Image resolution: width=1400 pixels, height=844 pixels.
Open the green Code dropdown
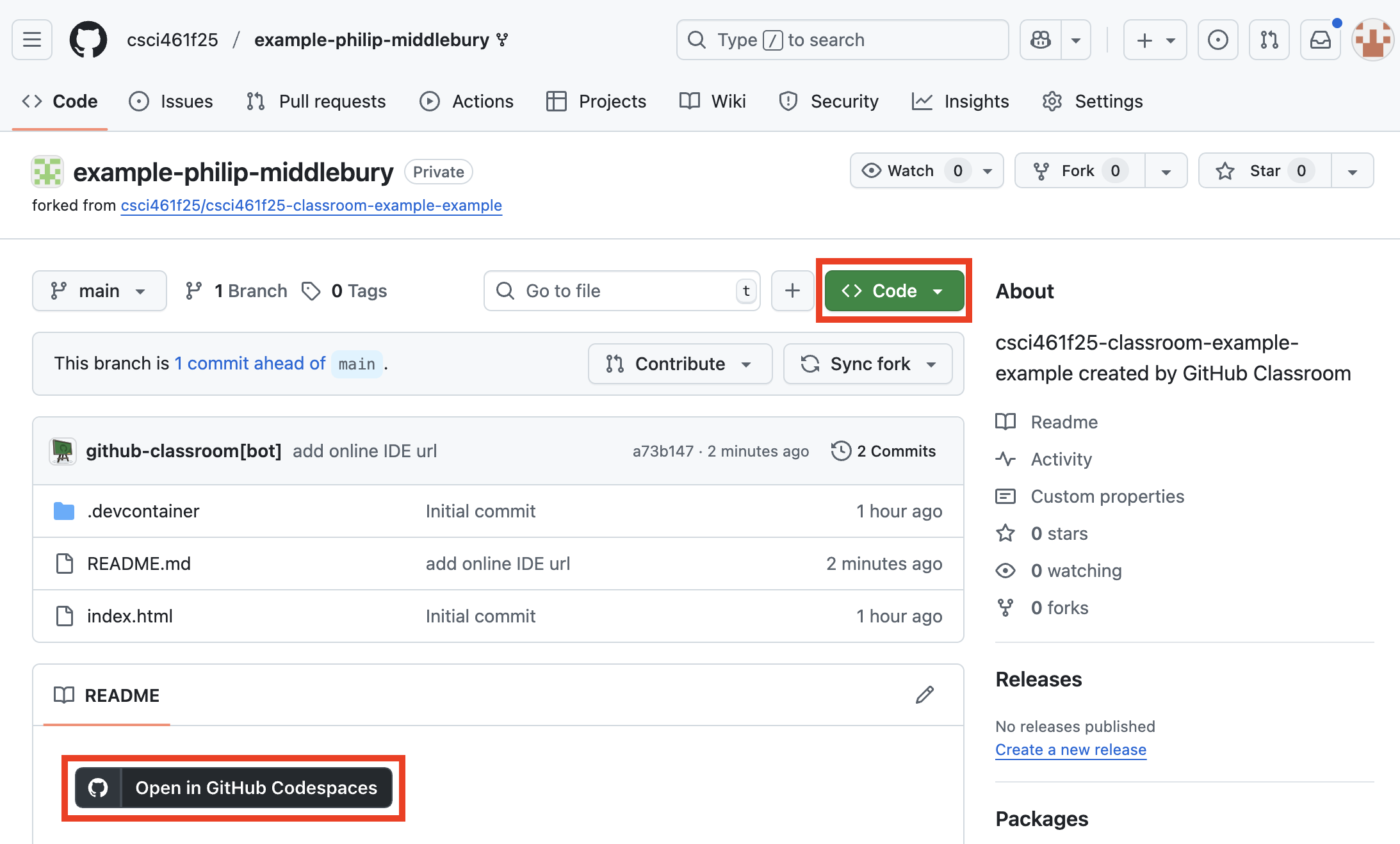(x=894, y=291)
